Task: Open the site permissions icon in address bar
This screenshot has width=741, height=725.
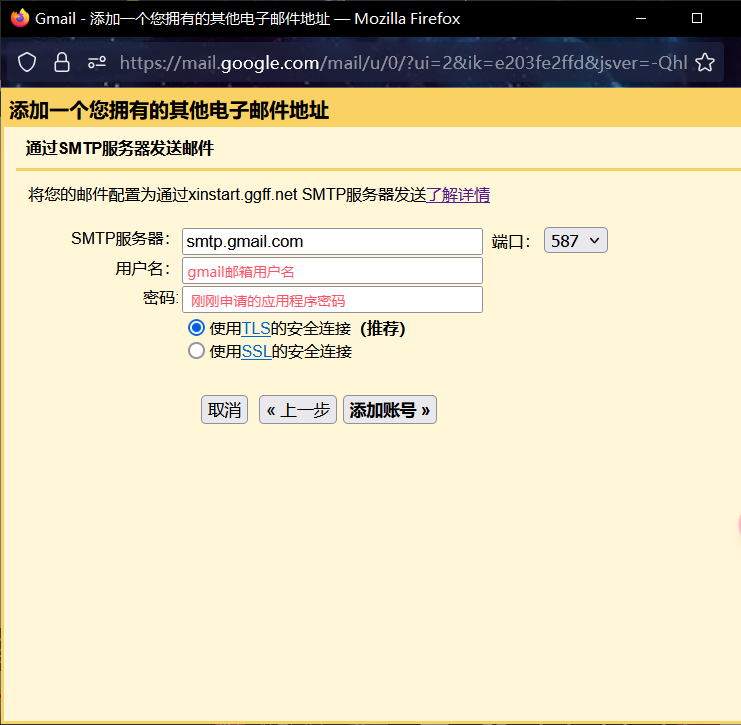Action: pyautogui.click(x=97, y=62)
